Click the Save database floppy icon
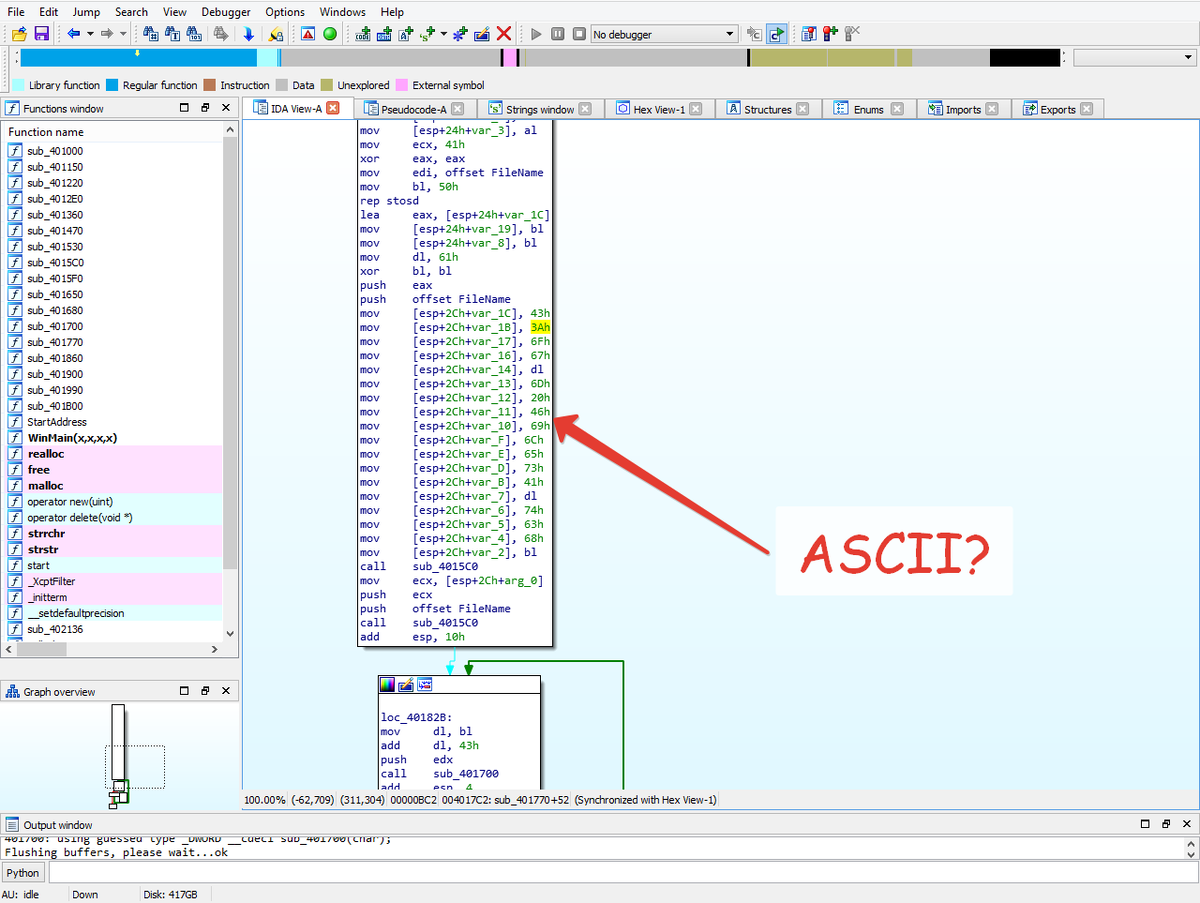Viewport: 1200px width, 903px height. pyautogui.click(x=41, y=34)
